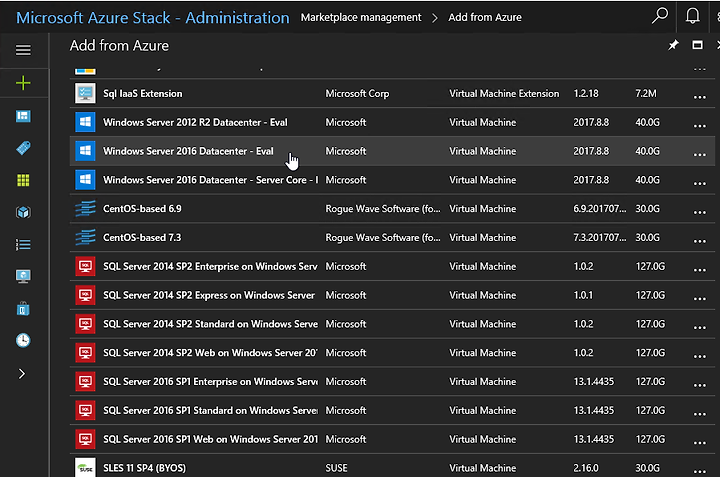Screen dimensions: 720x477
Task: Open more options for CentOS-based 7.3
Action: click(x=700, y=241)
